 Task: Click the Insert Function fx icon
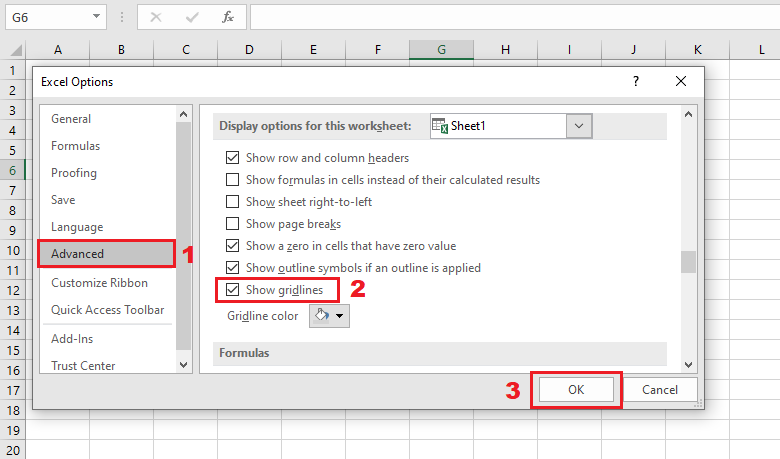(228, 17)
